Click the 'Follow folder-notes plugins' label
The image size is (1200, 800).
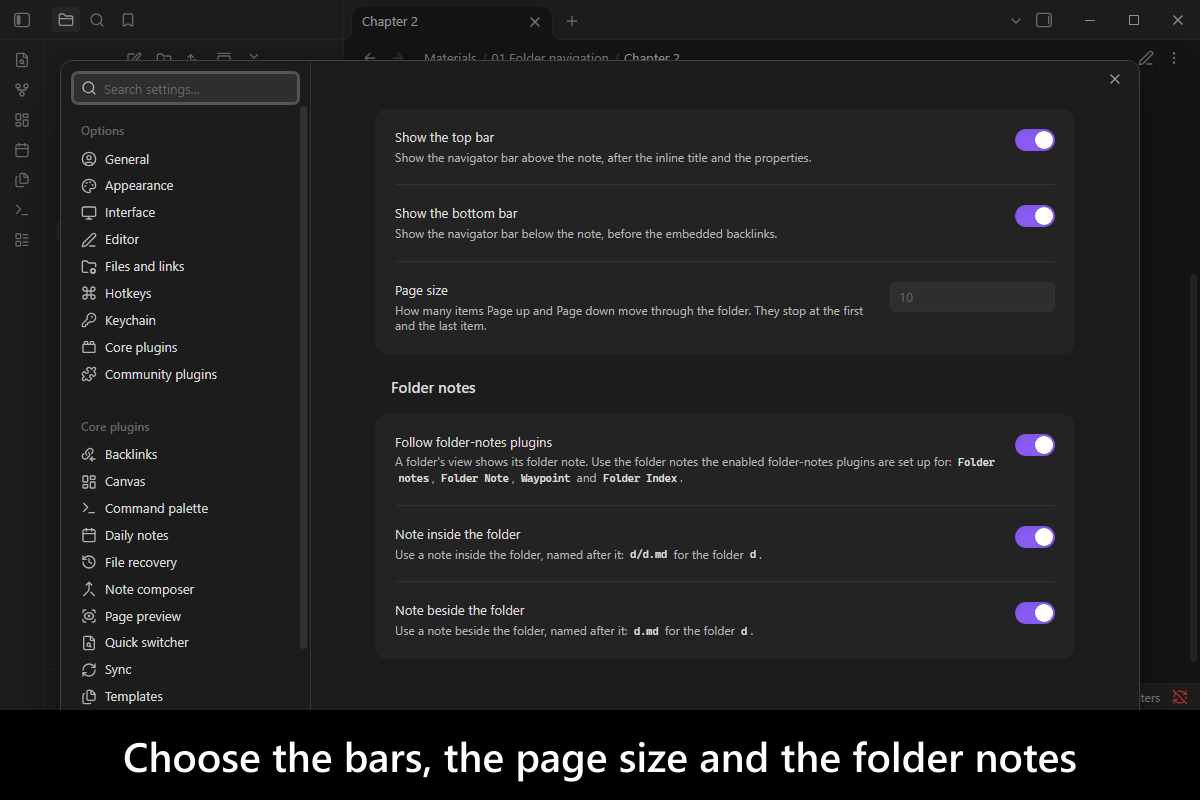point(474,443)
